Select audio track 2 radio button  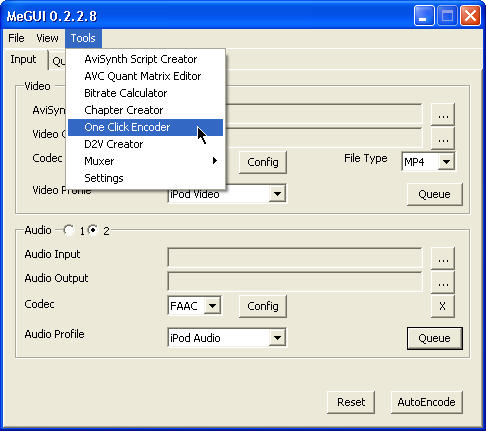[x=93, y=230]
